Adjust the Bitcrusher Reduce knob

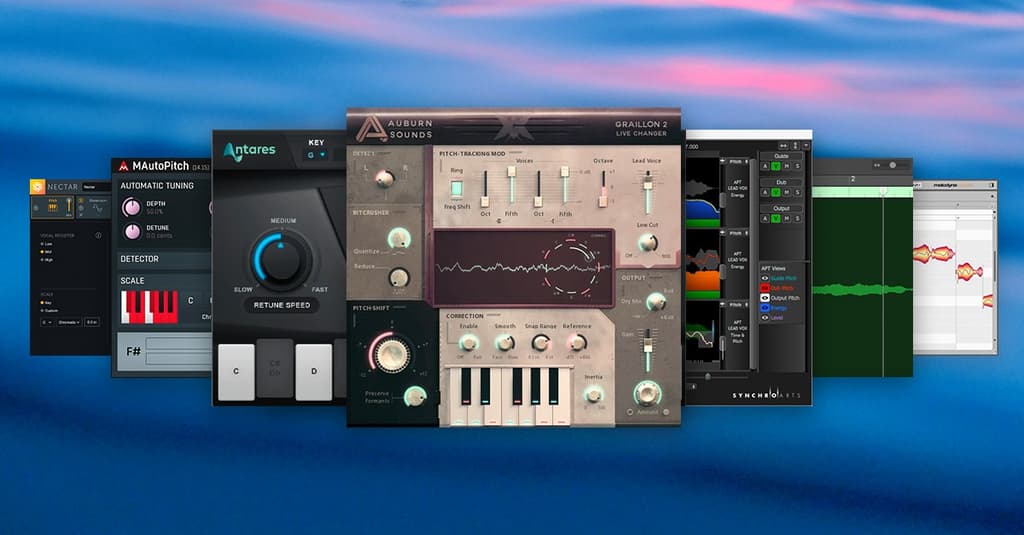[x=398, y=278]
